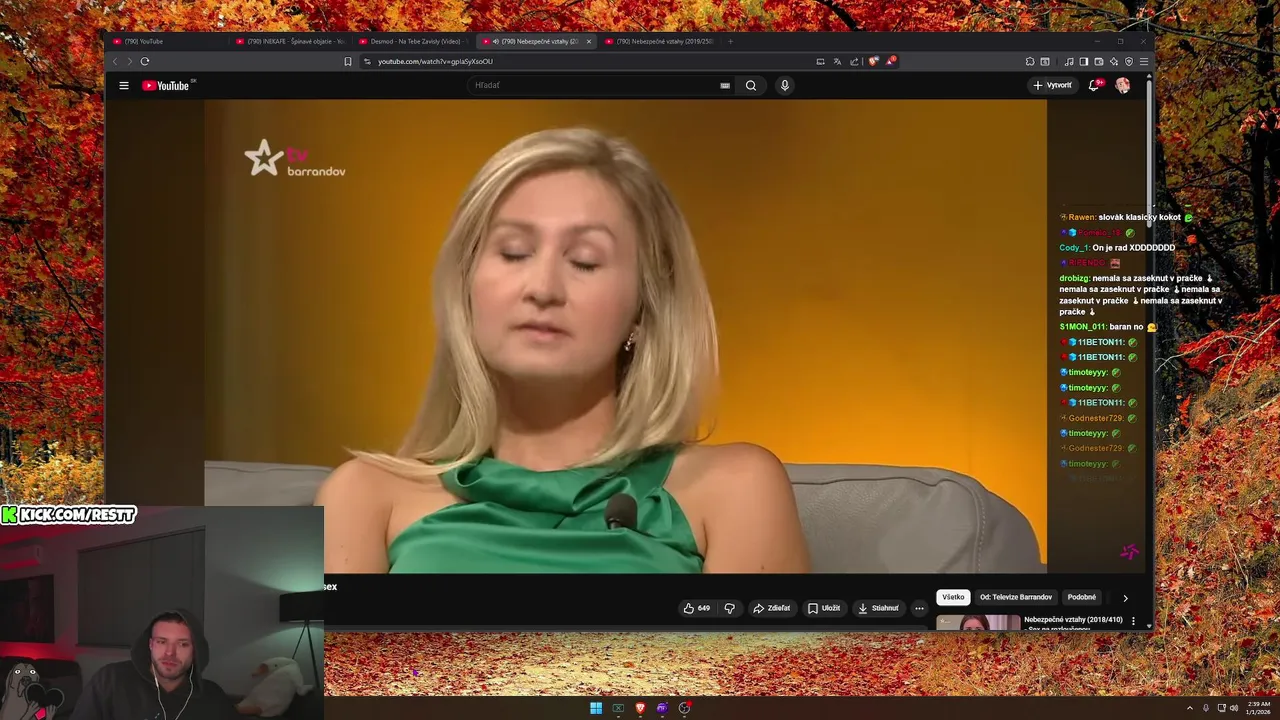
Task: Open the YouTube guide hamburger menu
Action: click(x=124, y=85)
